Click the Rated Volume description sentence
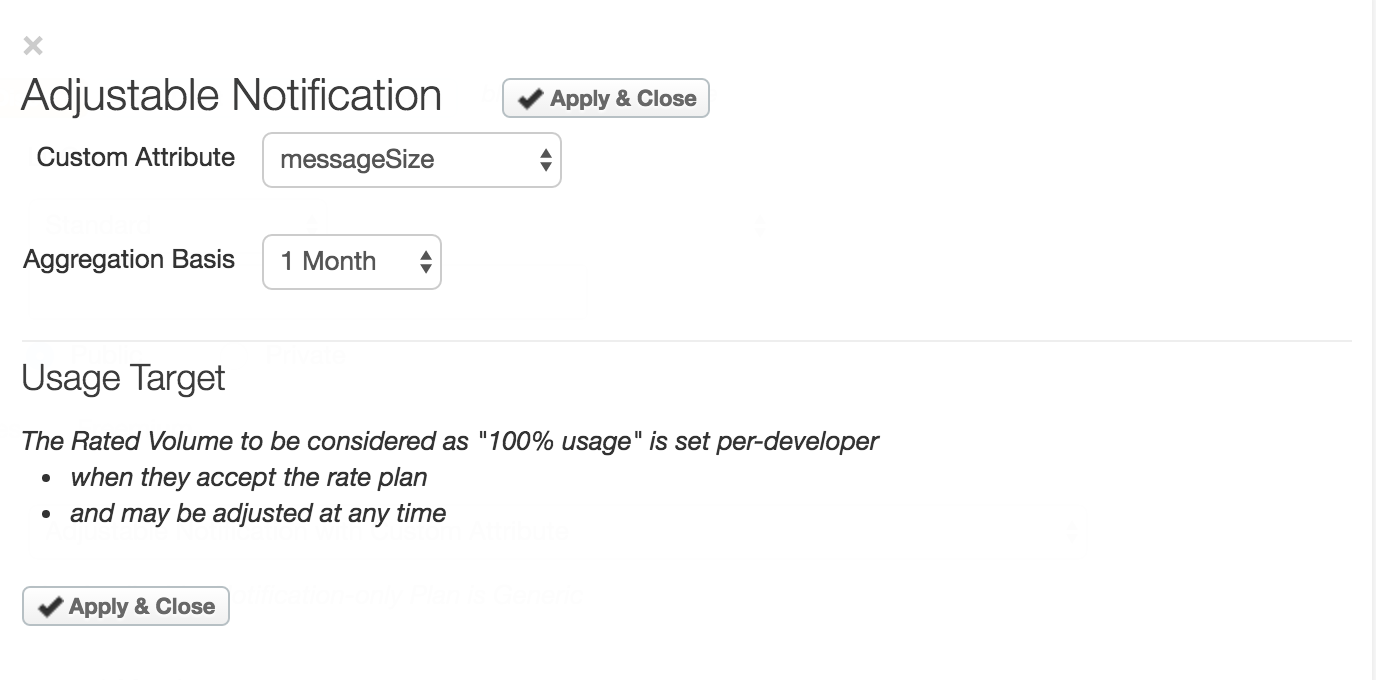The height and width of the screenshot is (680, 1376). pyautogui.click(x=450, y=441)
